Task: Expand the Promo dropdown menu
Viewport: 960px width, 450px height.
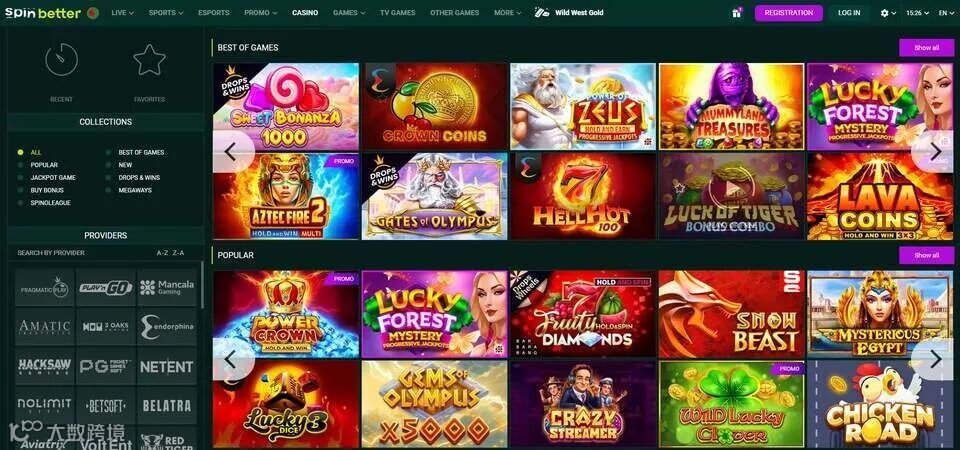Action: (x=260, y=12)
